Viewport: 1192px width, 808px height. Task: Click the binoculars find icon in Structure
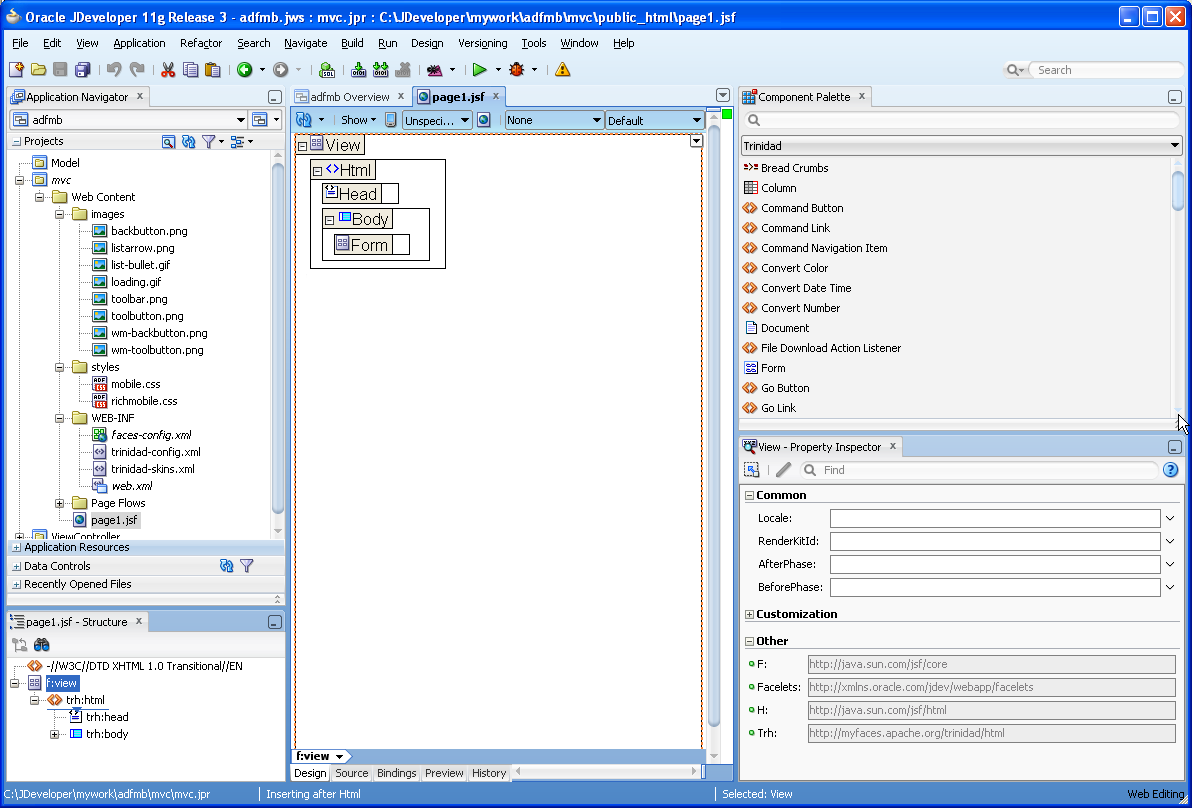(42, 645)
